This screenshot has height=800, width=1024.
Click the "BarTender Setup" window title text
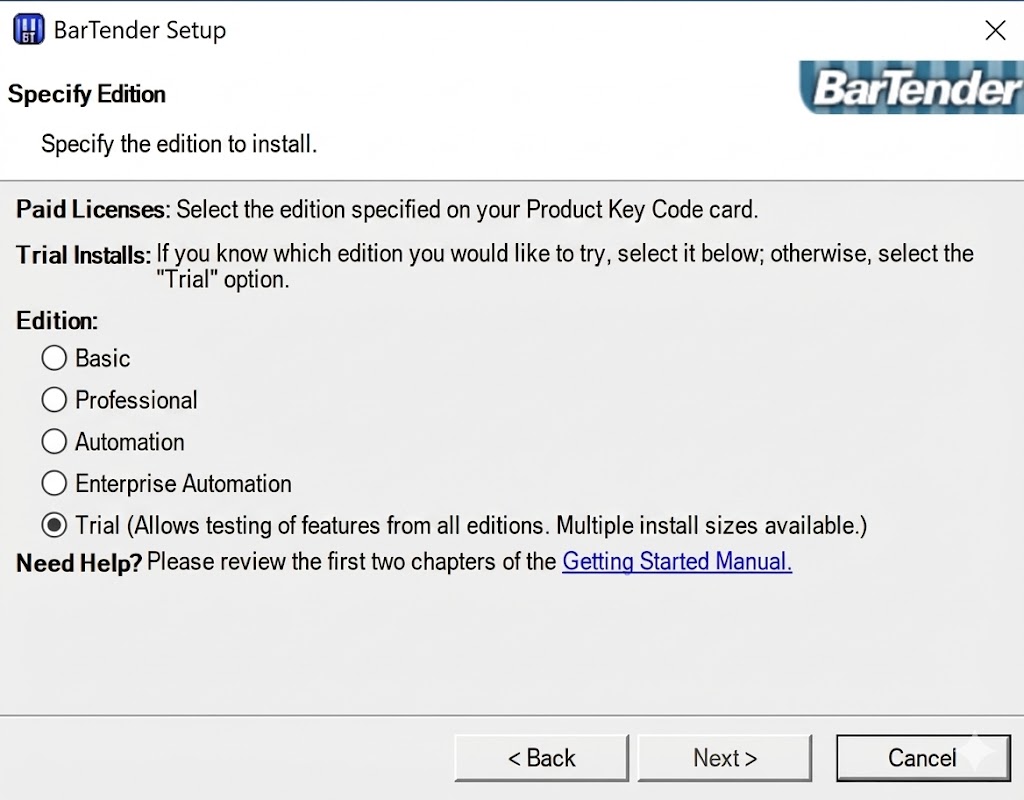[x=140, y=30]
